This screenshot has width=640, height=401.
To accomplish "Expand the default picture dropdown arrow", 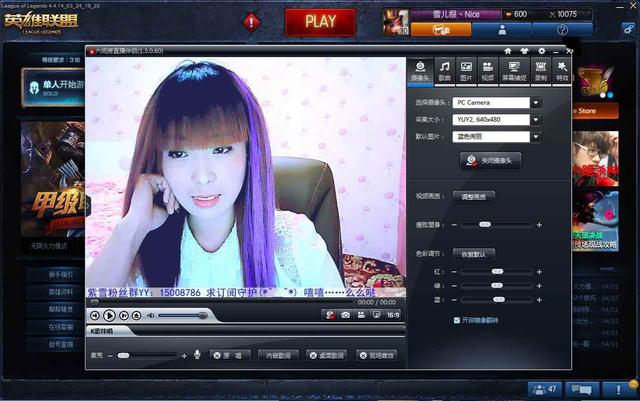I will (536, 137).
